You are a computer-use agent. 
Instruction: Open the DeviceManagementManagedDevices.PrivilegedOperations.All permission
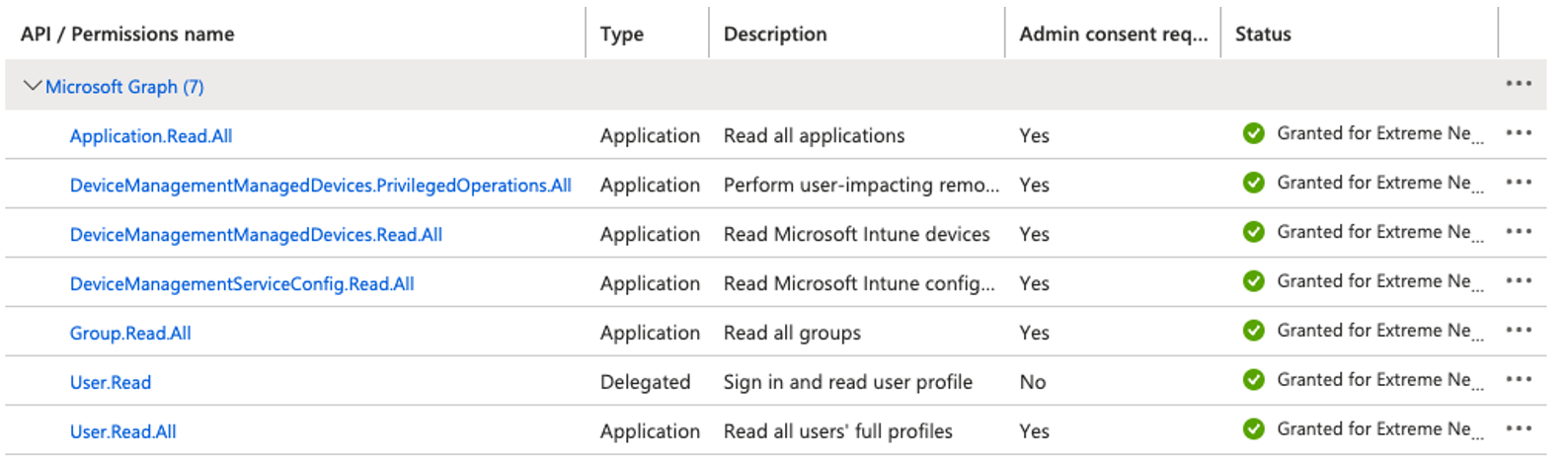pos(320,186)
